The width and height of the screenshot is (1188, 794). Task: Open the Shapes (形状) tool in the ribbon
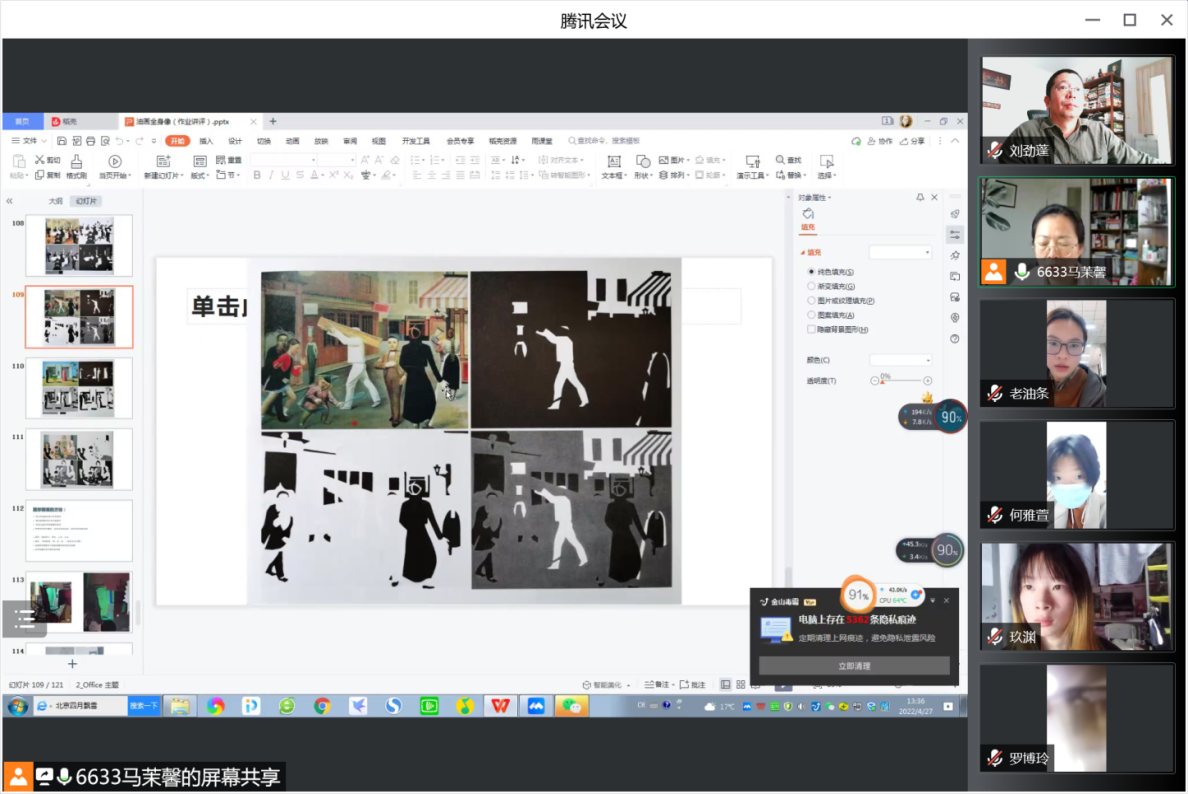tap(643, 161)
